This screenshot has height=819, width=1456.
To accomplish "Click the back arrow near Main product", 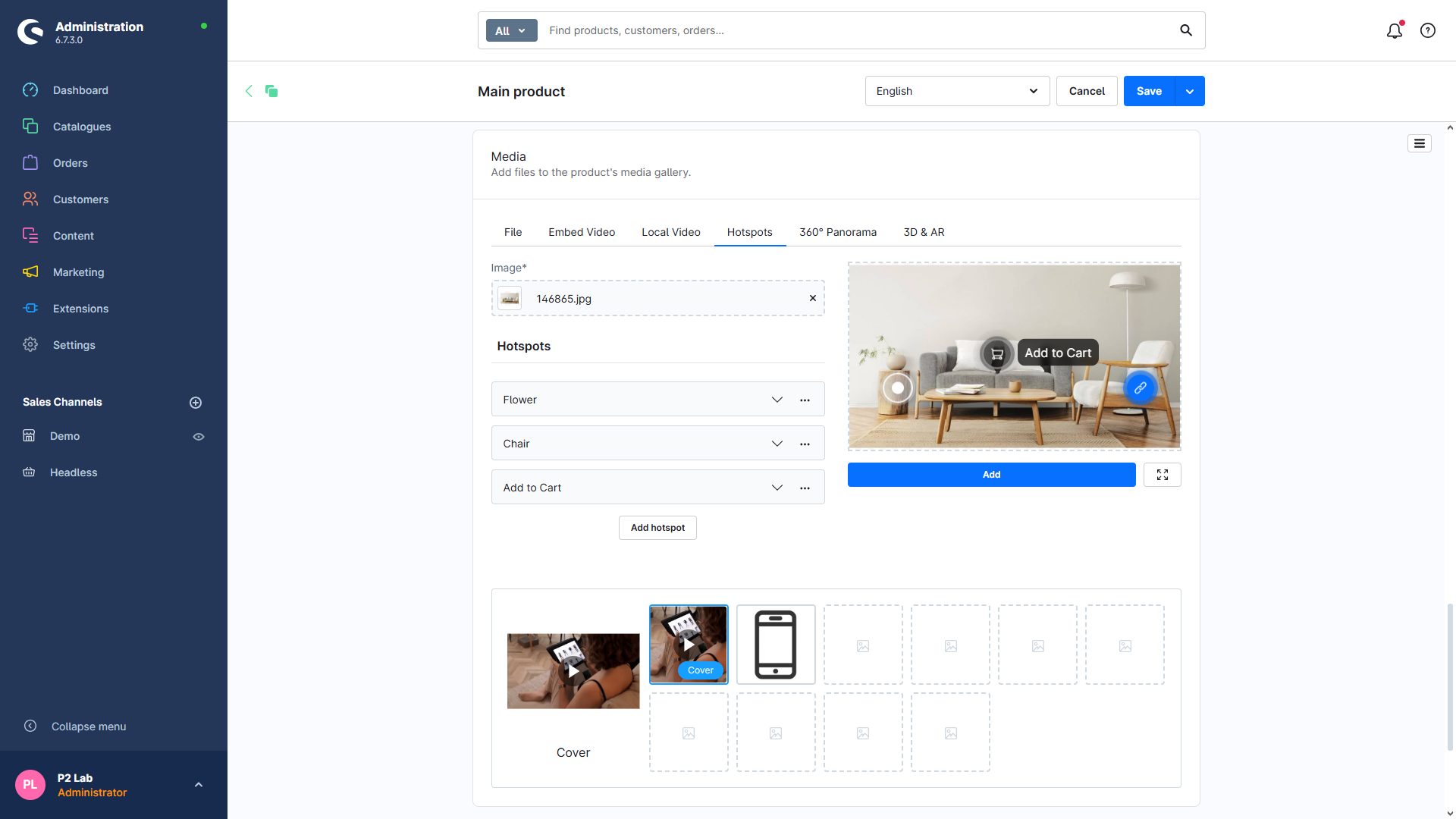I will (x=249, y=91).
